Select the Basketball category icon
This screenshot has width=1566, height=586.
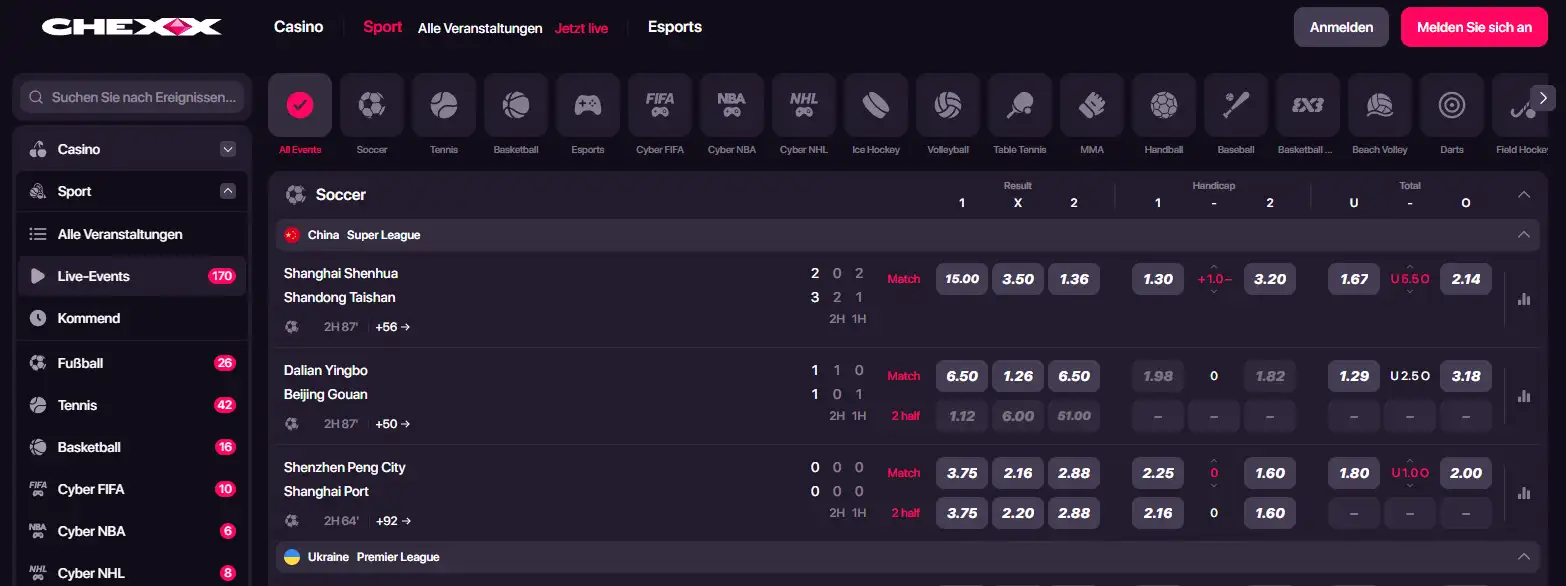[516, 105]
